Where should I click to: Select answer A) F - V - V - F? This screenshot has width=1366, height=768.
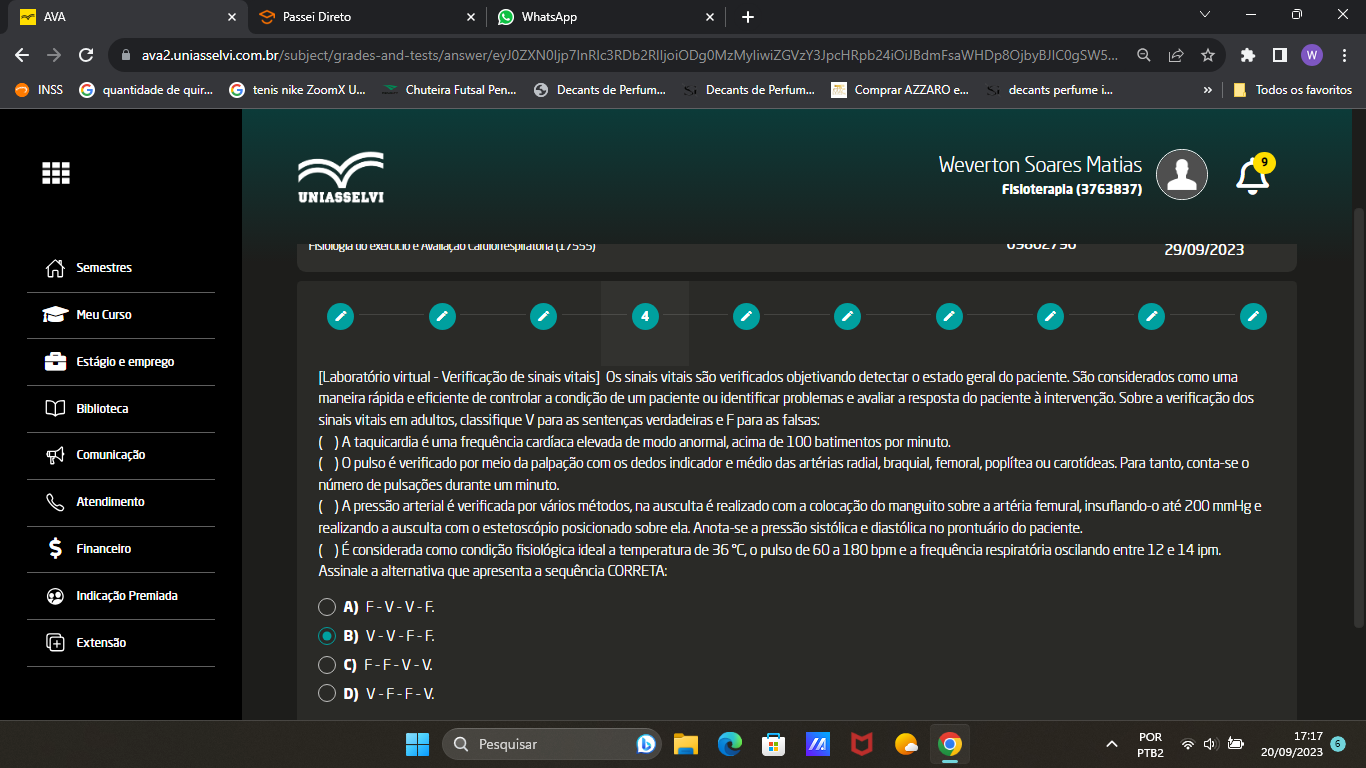coord(327,607)
